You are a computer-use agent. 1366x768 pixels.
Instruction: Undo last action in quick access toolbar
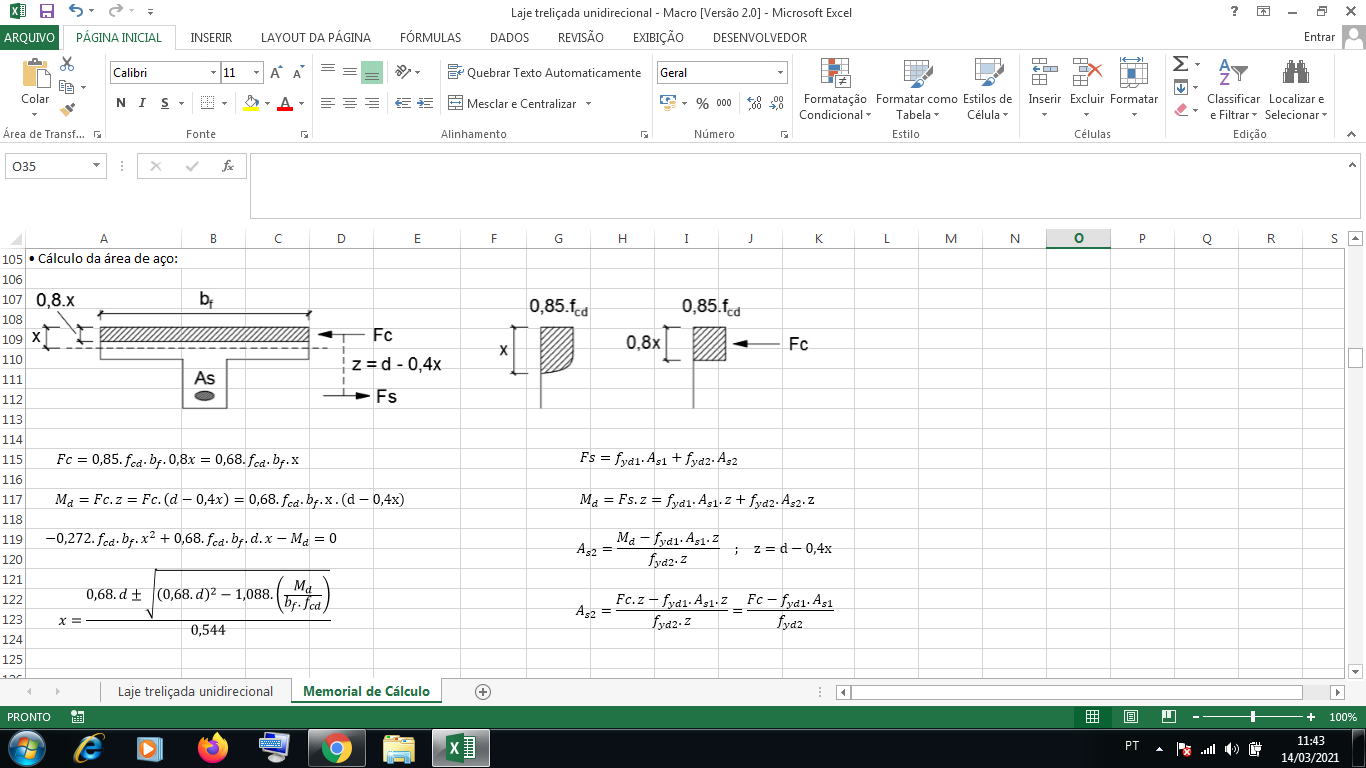coord(77,12)
